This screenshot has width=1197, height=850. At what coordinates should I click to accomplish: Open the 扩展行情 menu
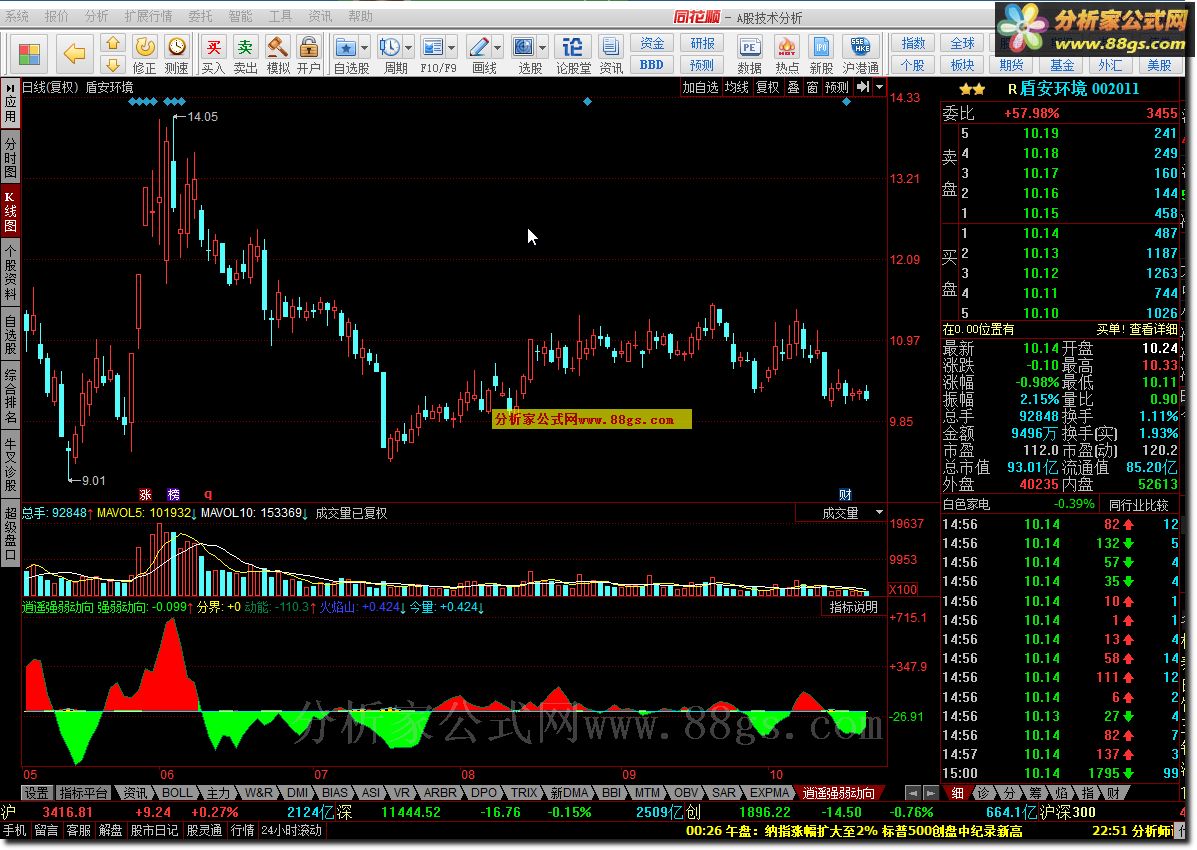[148, 16]
